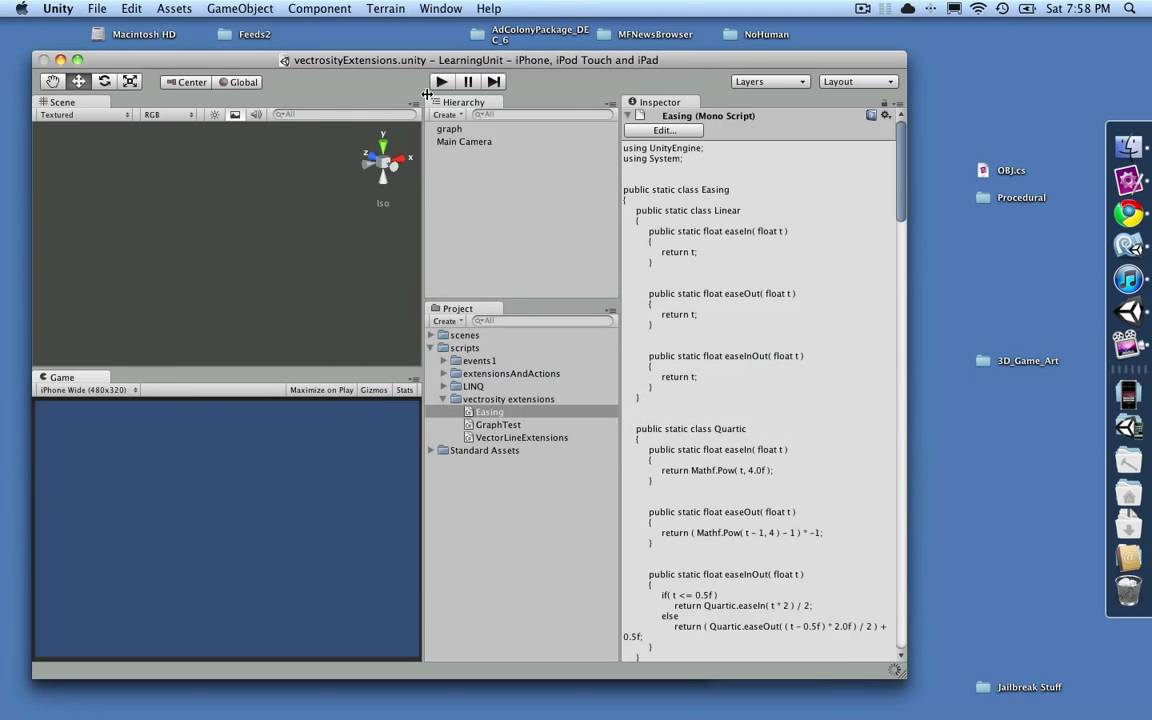Open Trash in Dock

[x=1128, y=590]
